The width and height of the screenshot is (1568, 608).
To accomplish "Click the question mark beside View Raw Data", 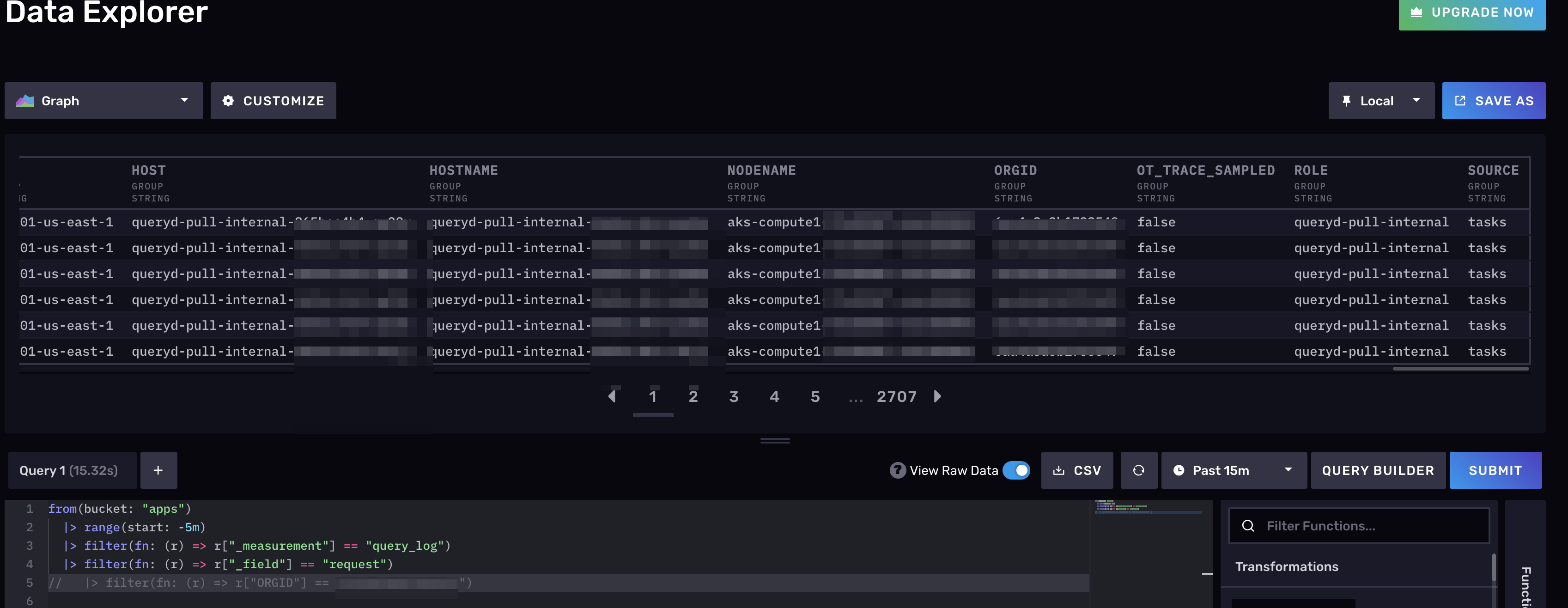I will click(x=898, y=470).
